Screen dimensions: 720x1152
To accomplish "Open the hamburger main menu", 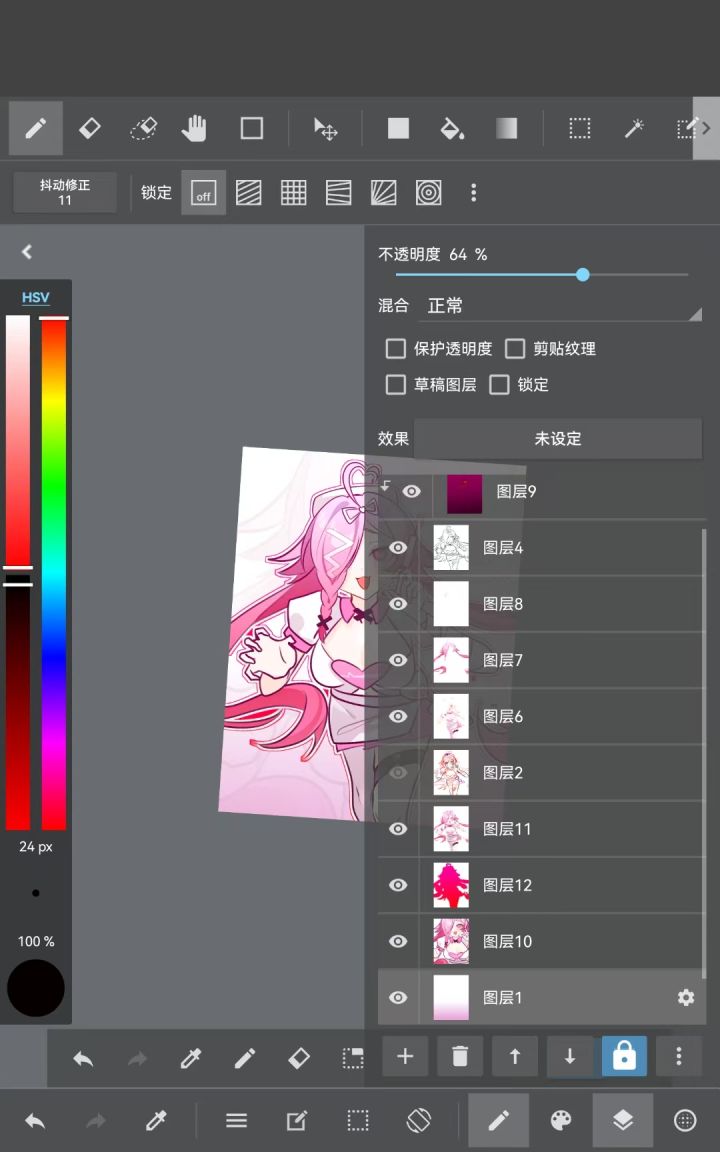I will [x=236, y=1120].
